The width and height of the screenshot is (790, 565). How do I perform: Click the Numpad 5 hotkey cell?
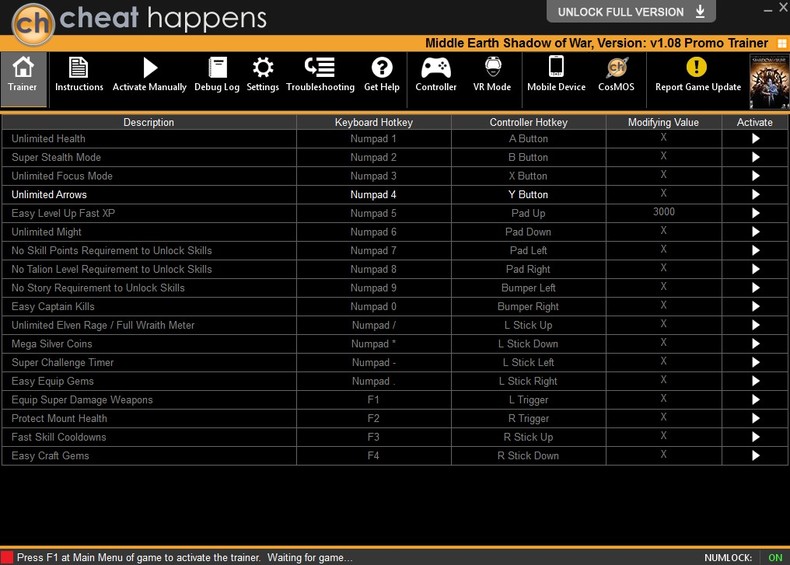[373, 213]
